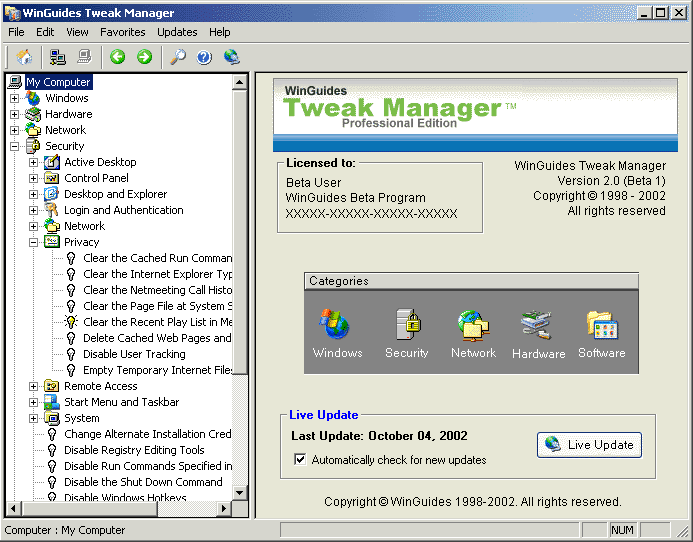This screenshot has width=693, height=542.
Task: Click the Control Panel tree icon
Action: point(52,178)
